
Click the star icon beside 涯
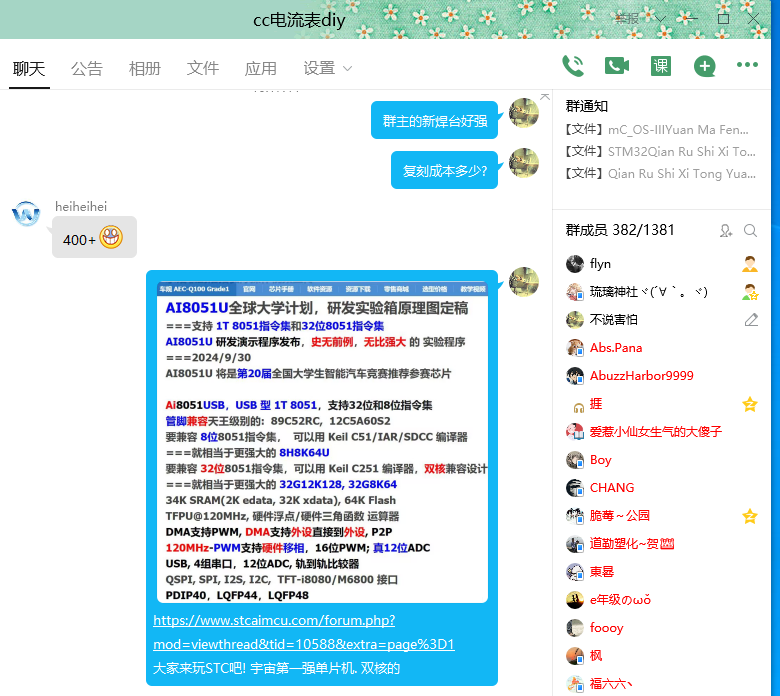click(x=750, y=404)
